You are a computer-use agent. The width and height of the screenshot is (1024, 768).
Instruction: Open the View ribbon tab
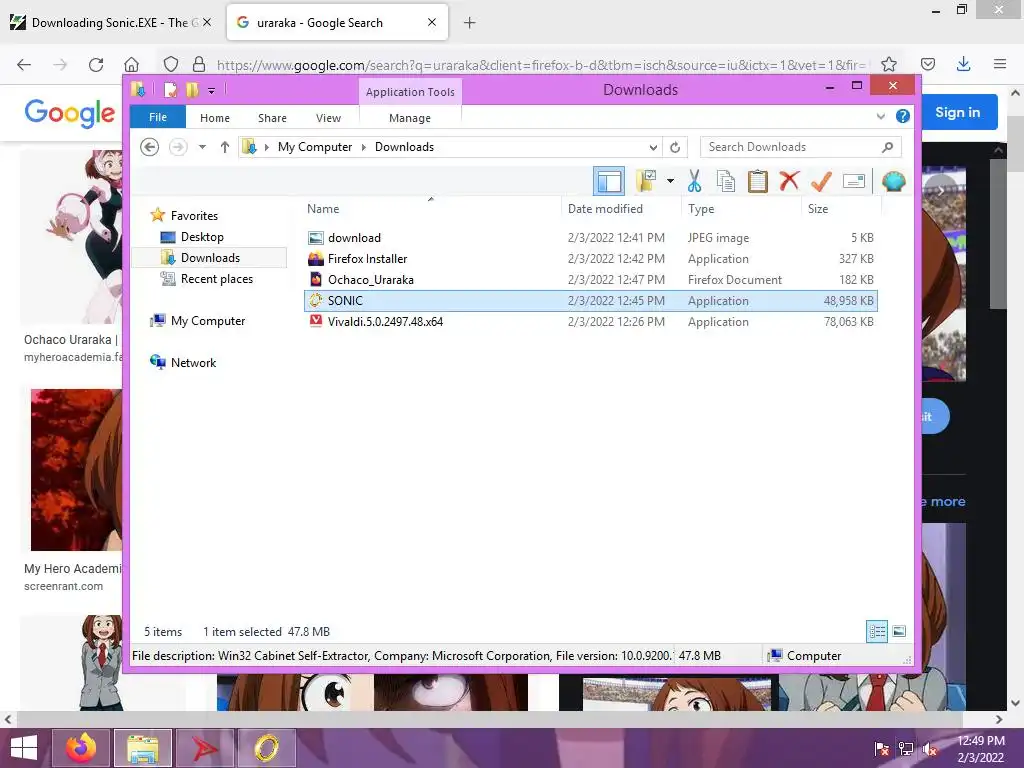[x=328, y=118]
